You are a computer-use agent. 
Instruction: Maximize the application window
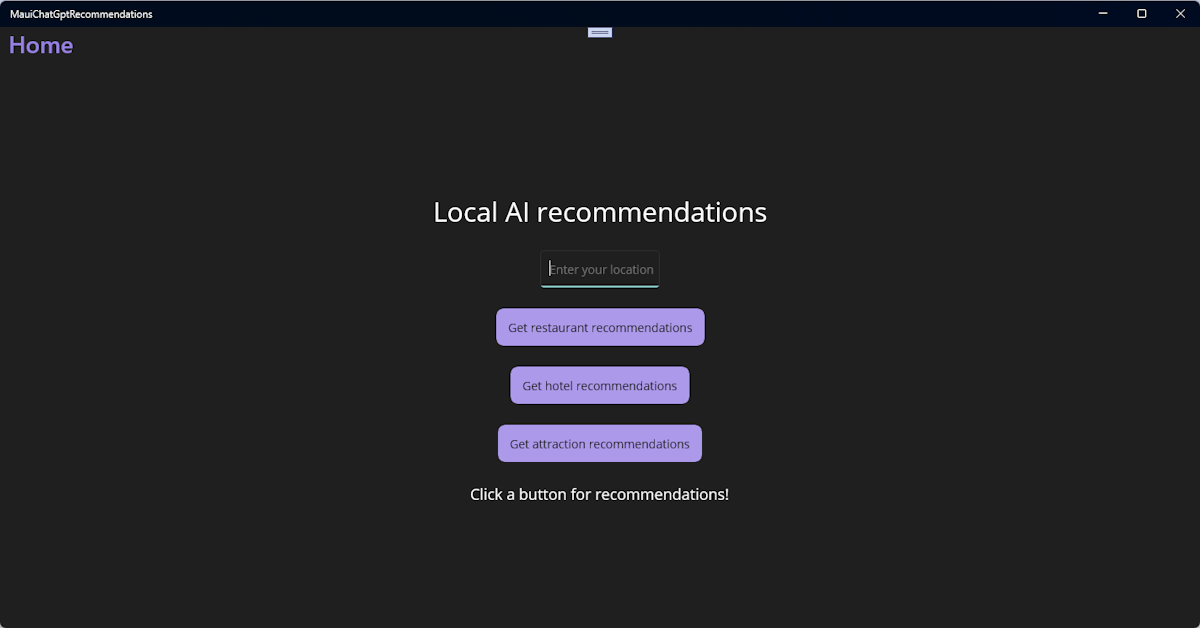point(1141,13)
